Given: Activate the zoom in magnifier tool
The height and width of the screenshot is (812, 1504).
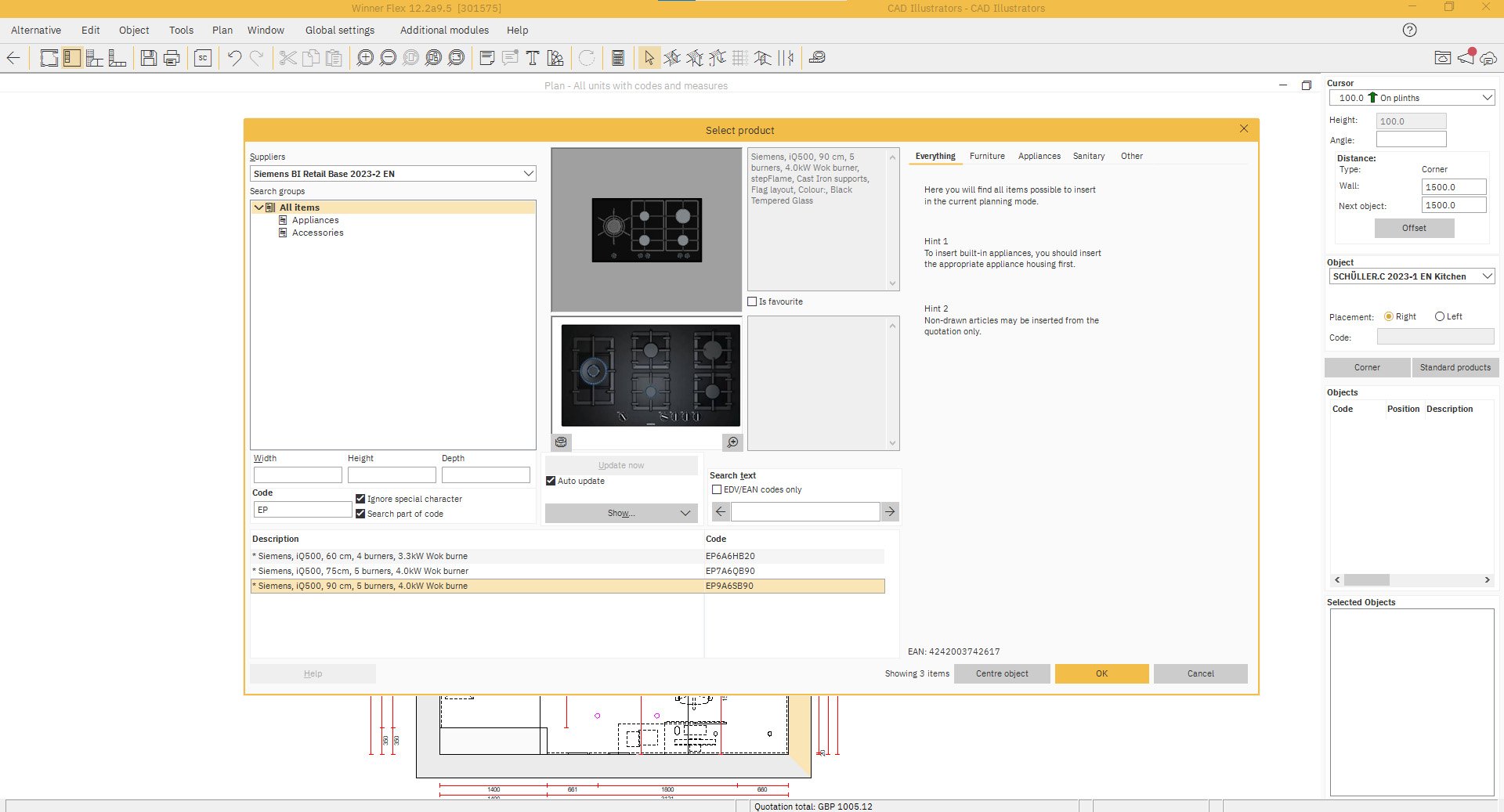Looking at the screenshot, I should pos(364,57).
